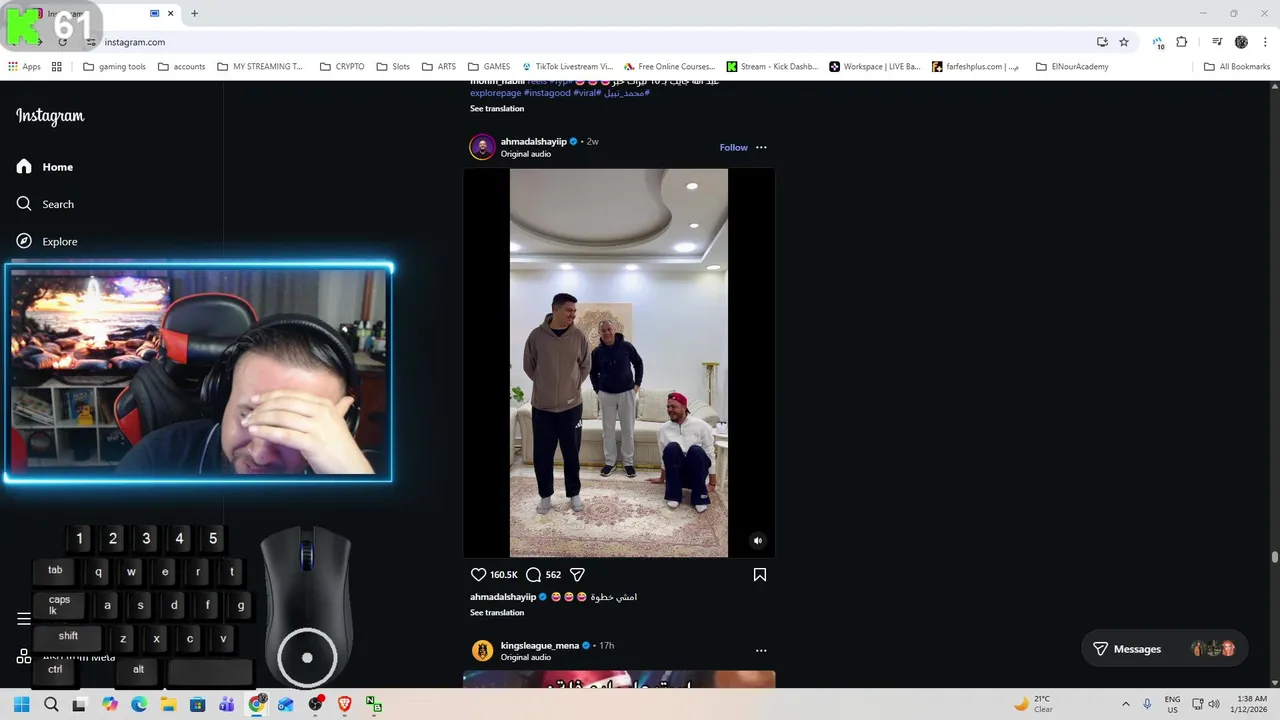Open the media control icon in Chrome toolbar
The width and height of the screenshot is (1280, 720).
point(1217,42)
